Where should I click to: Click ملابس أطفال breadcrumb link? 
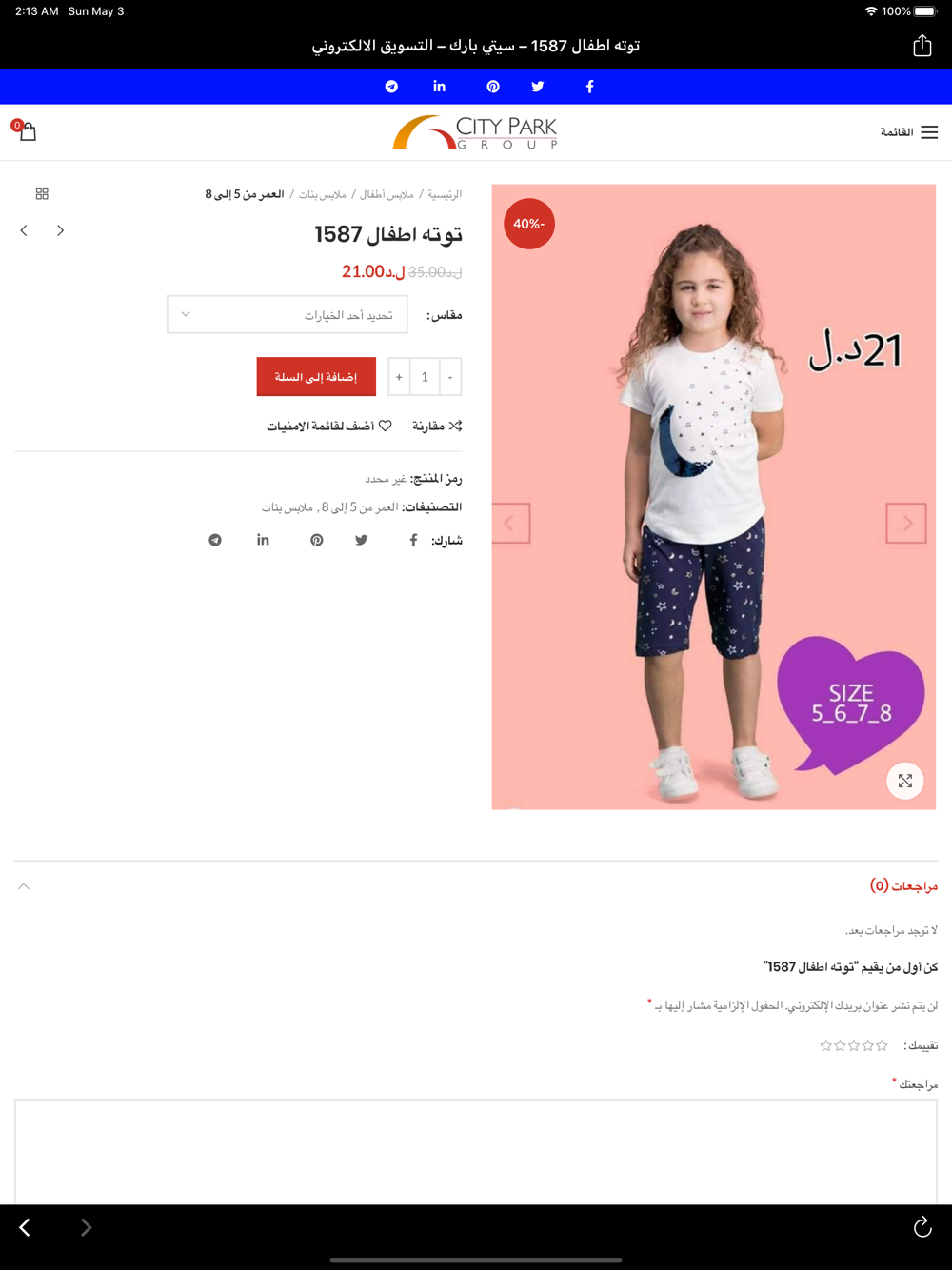387,194
